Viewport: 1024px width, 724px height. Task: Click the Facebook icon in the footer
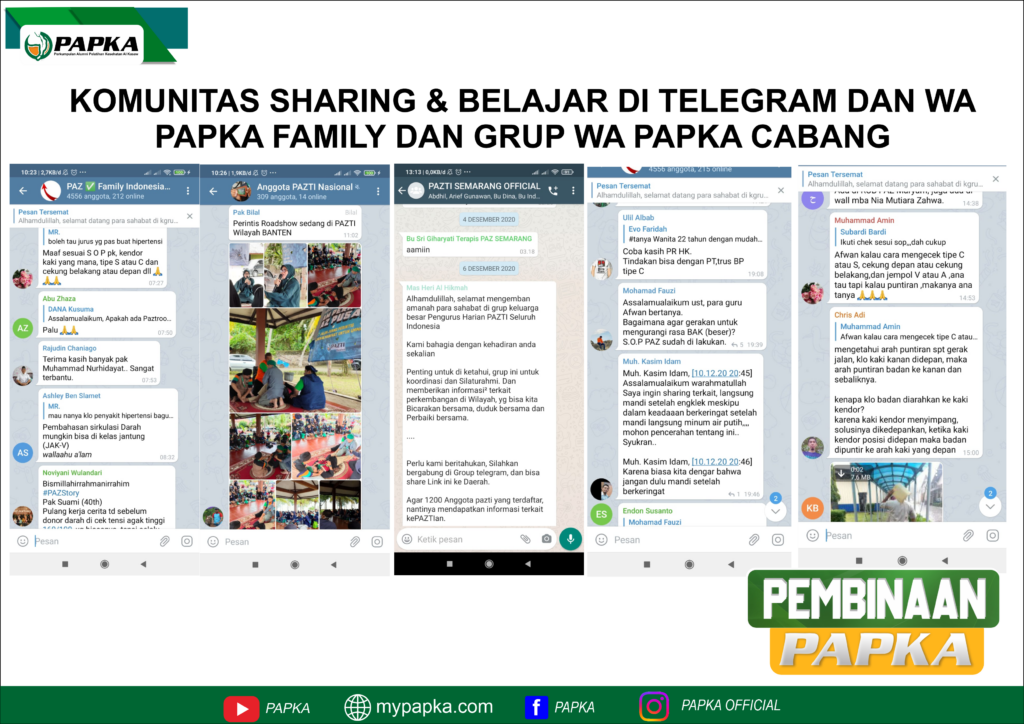point(536,707)
